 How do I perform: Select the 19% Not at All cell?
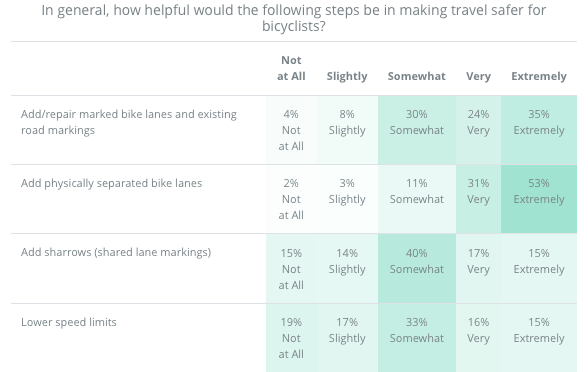(291, 338)
